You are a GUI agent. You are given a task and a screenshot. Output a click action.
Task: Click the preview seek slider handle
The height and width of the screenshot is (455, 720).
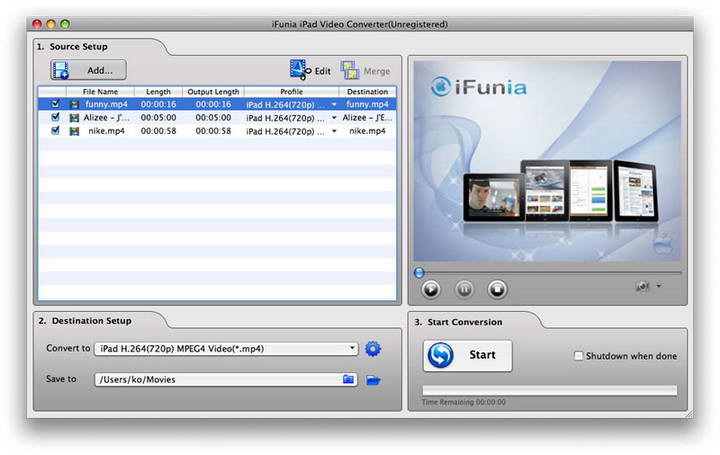click(419, 273)
